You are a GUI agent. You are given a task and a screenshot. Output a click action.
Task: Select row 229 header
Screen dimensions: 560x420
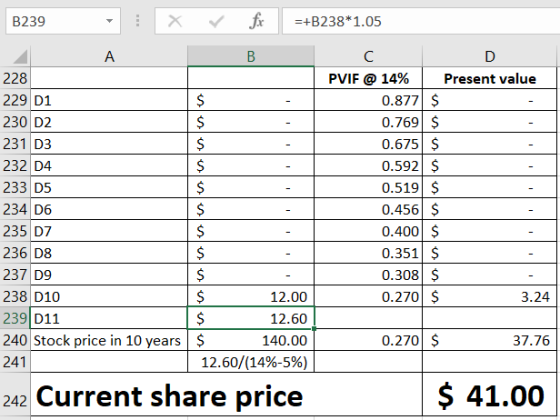click(x=15, y=100)
